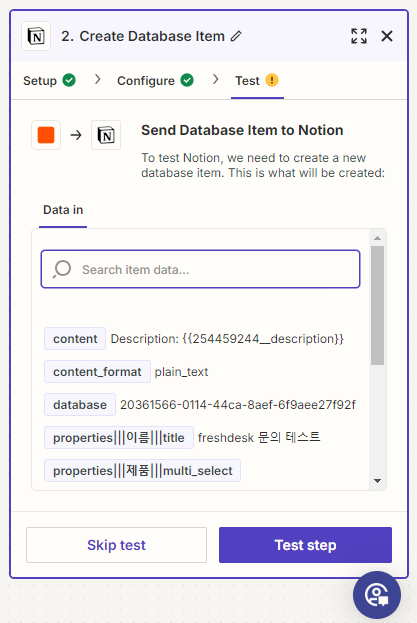This screenshot has width=417, height=623.
Task: Click the Notion icon in header
Action: click(36, 37)
